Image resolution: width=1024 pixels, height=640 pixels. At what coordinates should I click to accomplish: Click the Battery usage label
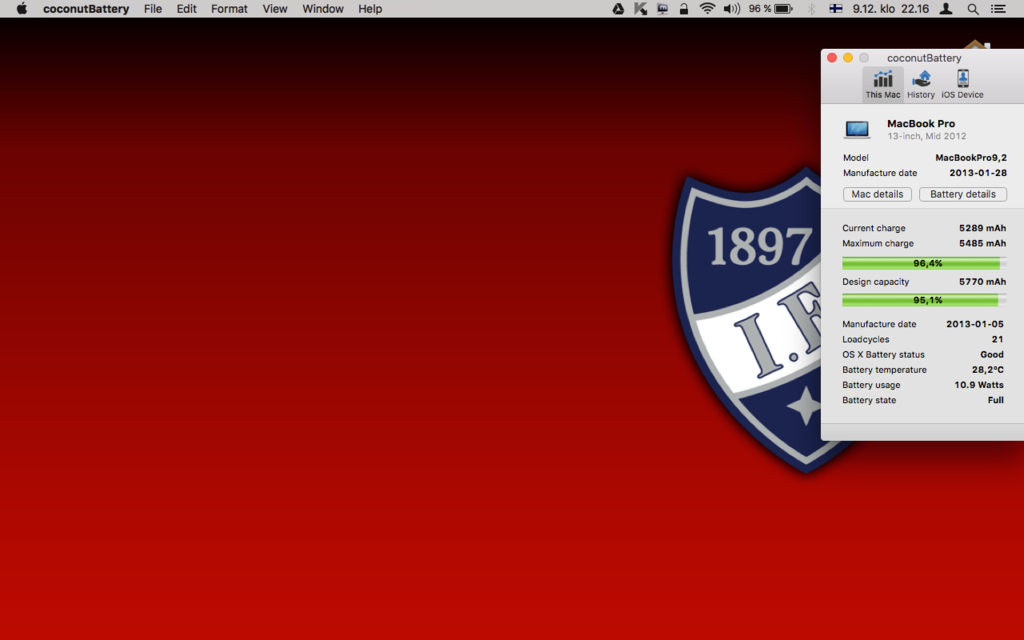pyautogui.click(x=871, y=385)
